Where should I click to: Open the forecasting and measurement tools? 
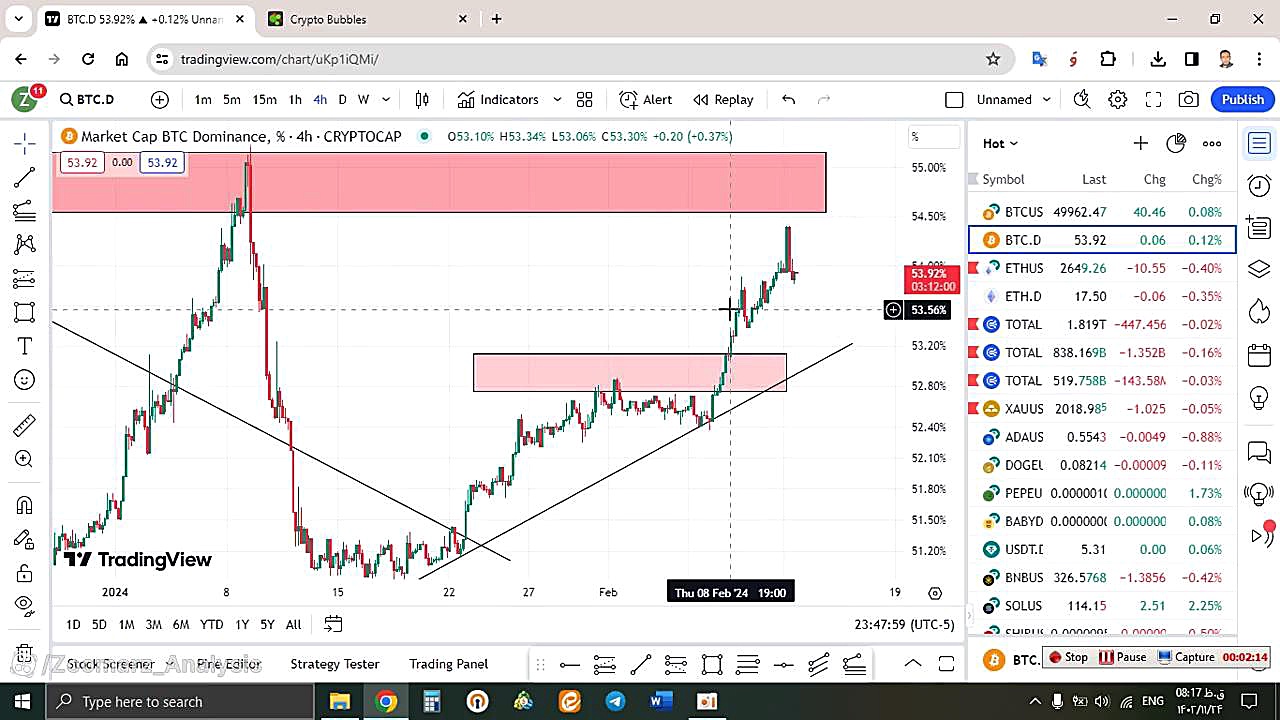click(x=25, y=278)
